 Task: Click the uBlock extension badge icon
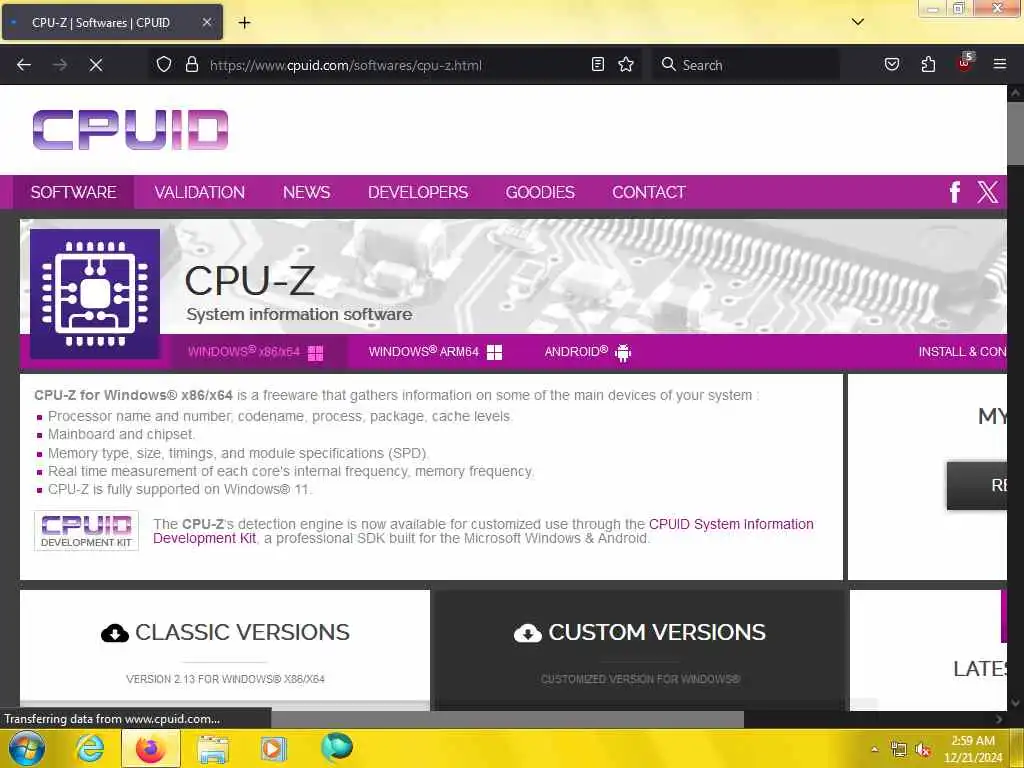(x=965, y=63)
